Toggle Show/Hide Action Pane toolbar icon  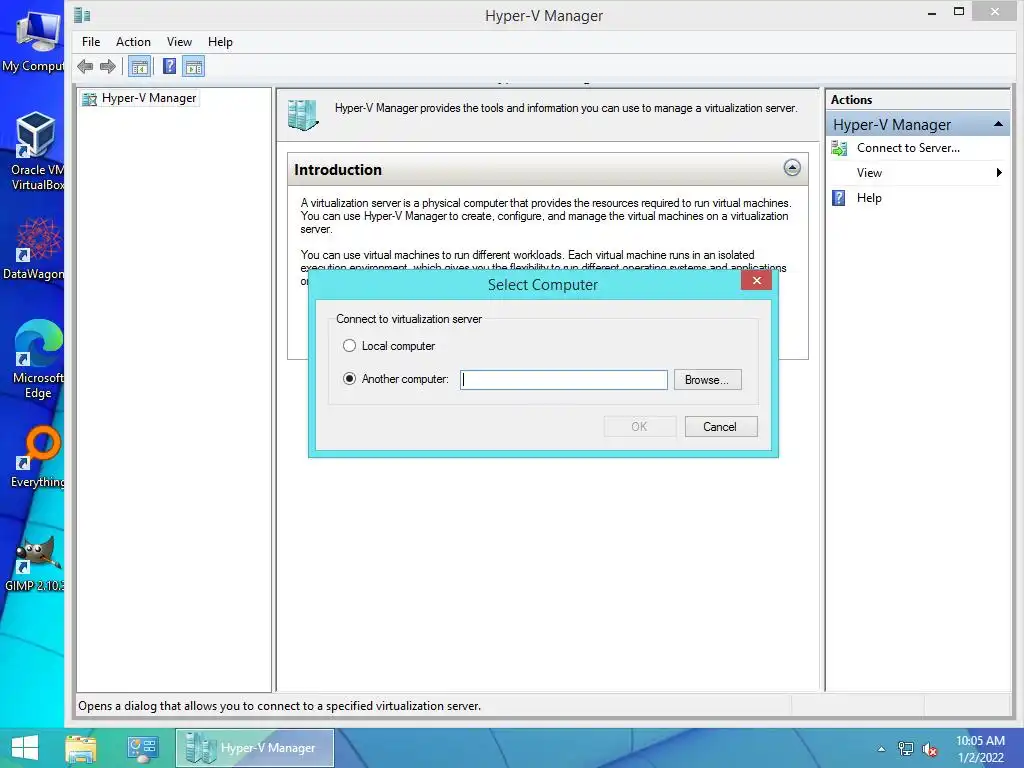tap(194, 67)
